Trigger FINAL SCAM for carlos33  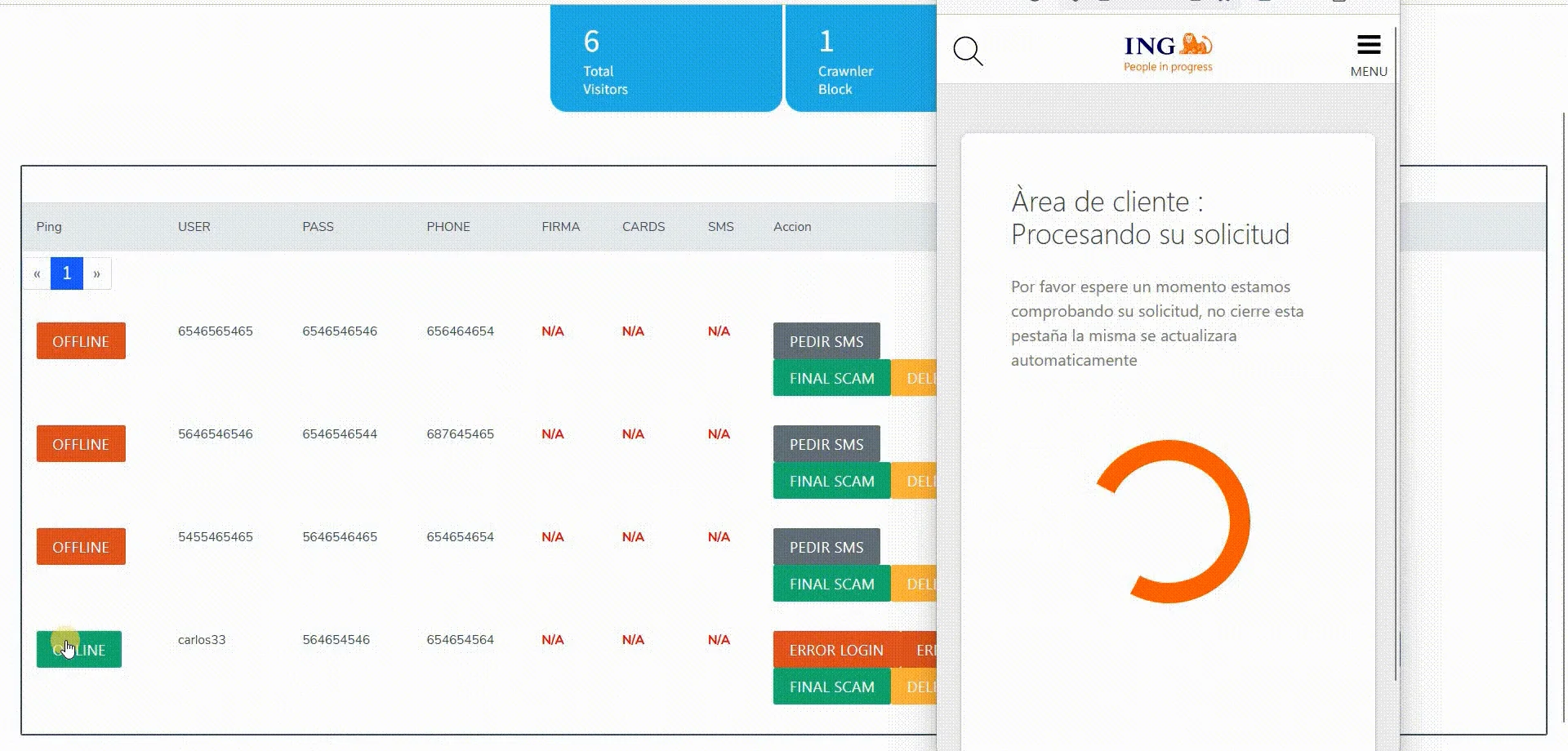coord(831,687)
